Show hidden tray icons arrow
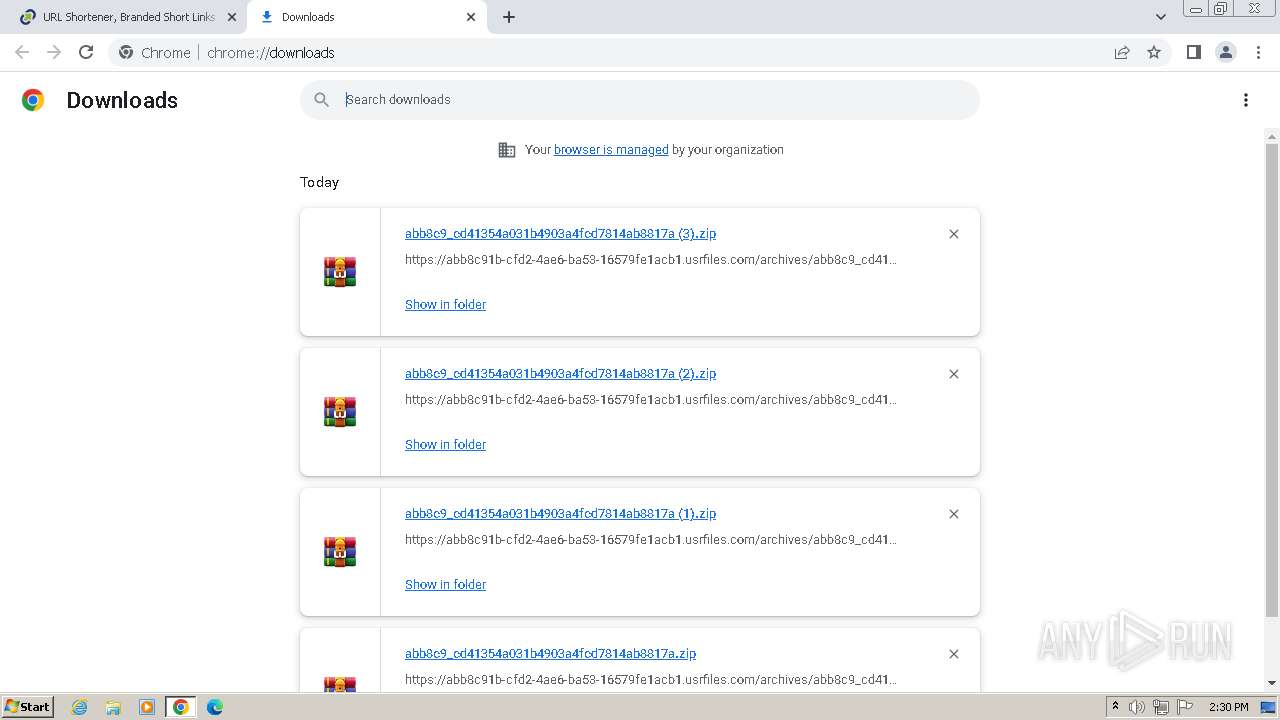1280x720 pixels. (1115, 707)
